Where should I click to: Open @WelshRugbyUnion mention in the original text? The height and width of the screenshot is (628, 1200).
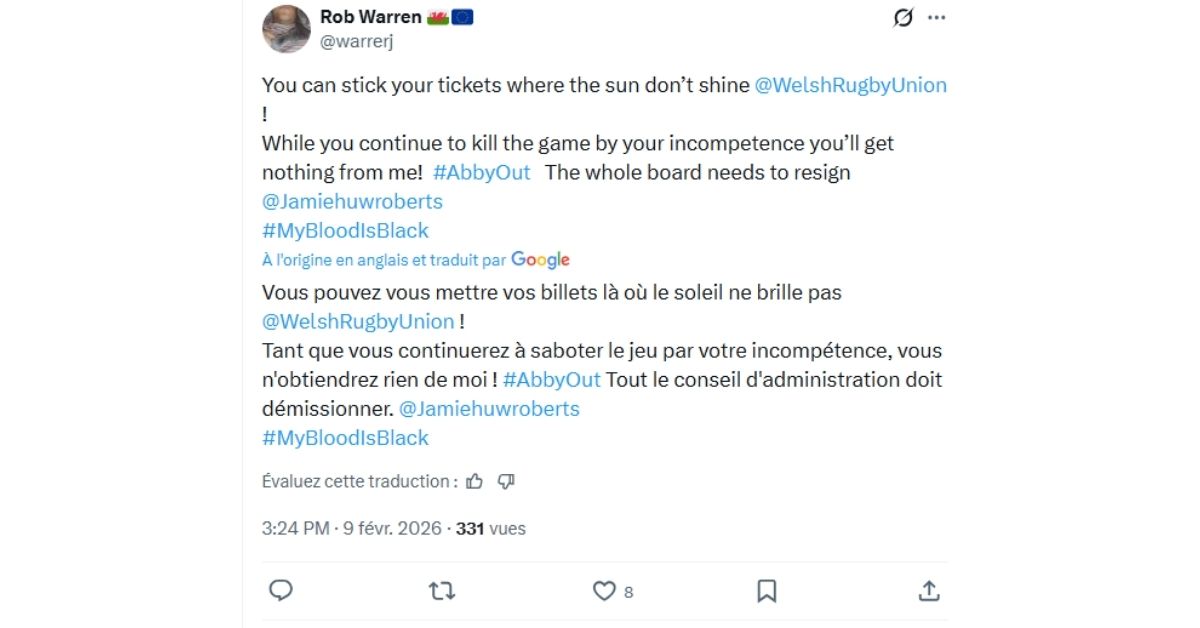(x=850, y=85)
